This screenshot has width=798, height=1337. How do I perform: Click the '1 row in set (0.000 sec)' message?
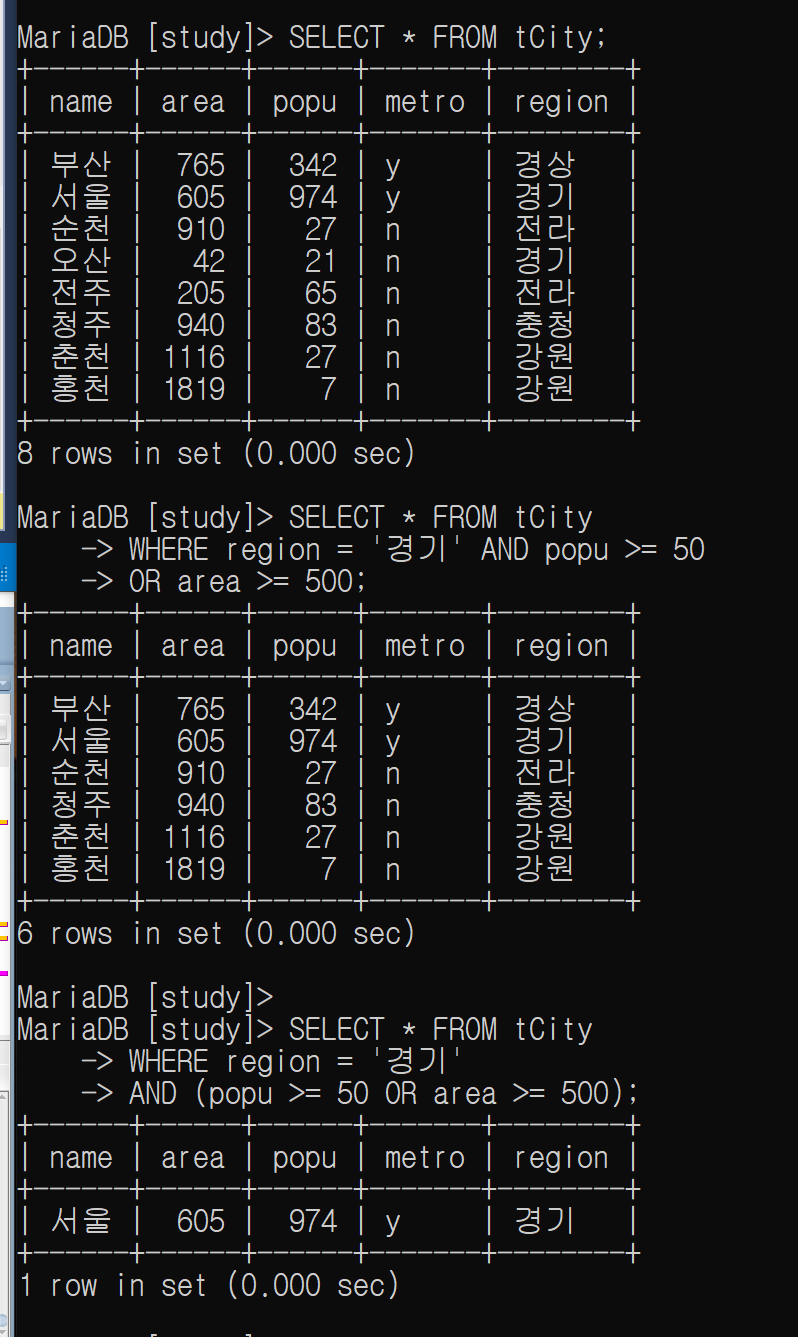208,1286
